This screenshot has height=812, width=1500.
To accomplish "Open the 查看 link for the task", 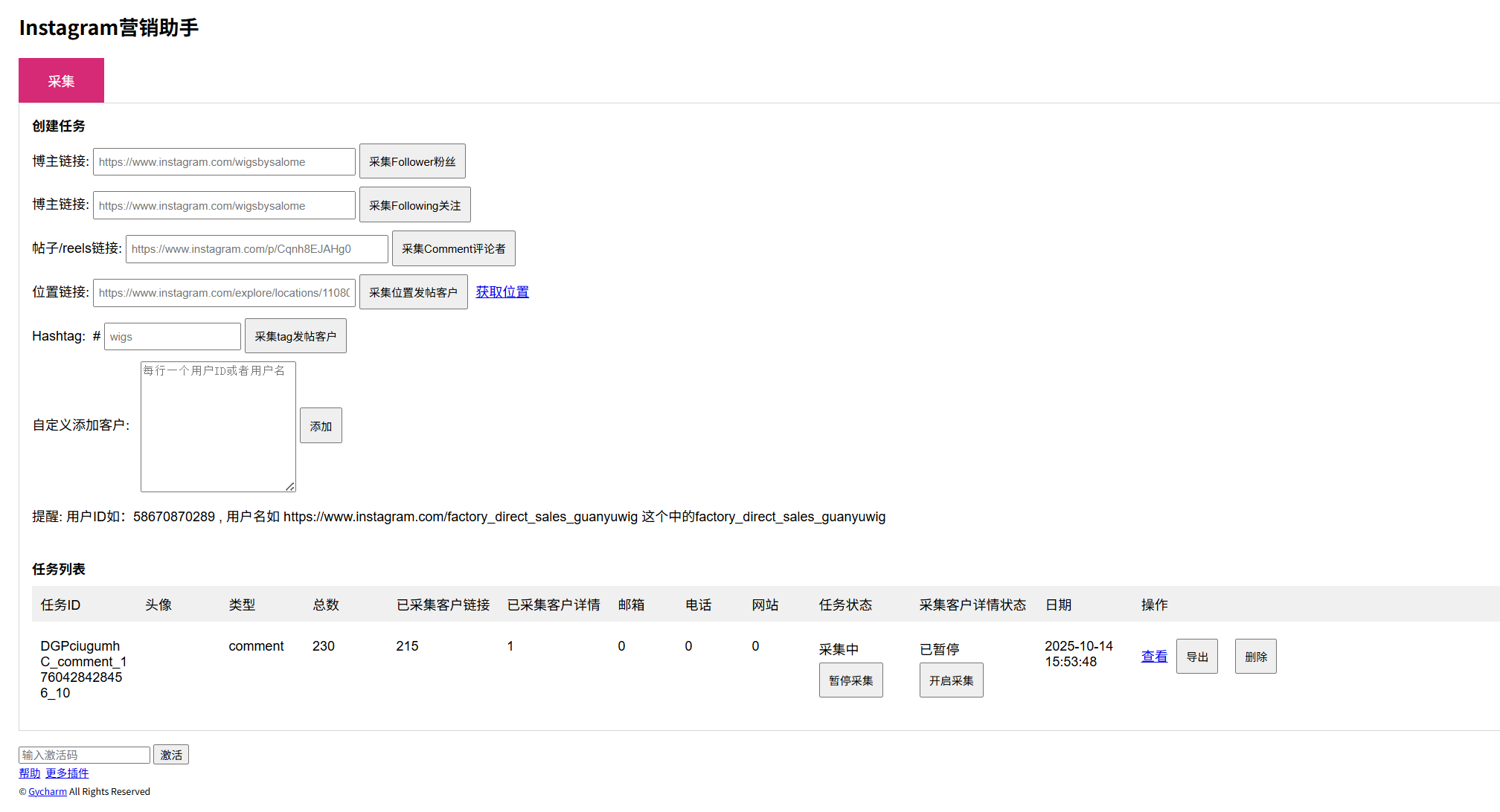I will (1154, 657).
